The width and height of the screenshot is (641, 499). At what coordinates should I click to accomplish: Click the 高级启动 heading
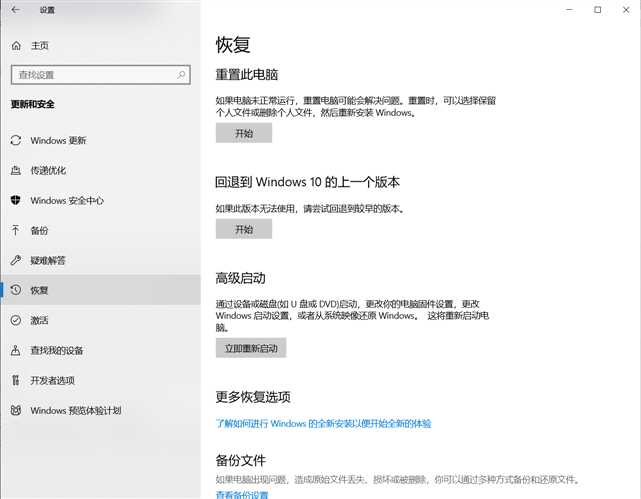click(x=241, y=278)
